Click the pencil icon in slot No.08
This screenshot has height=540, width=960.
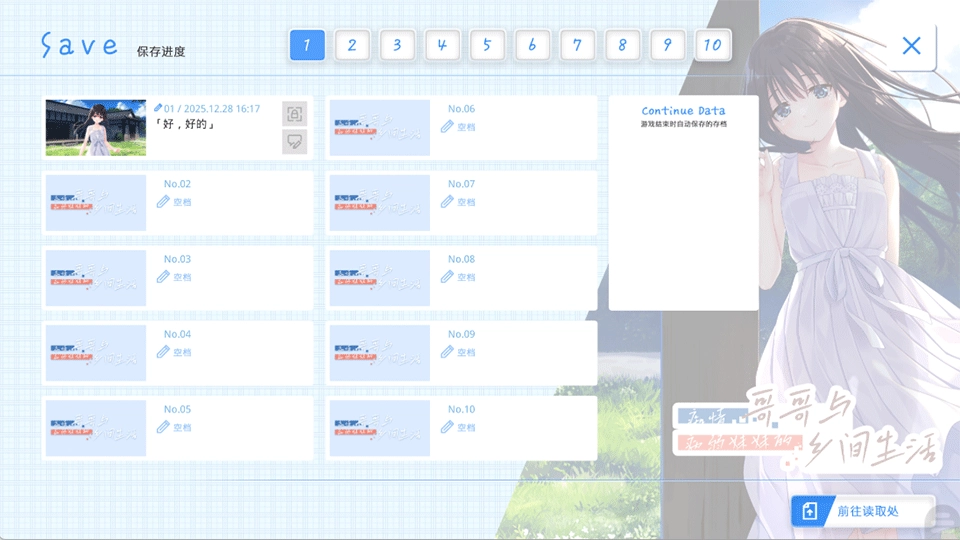pos(447,277)
